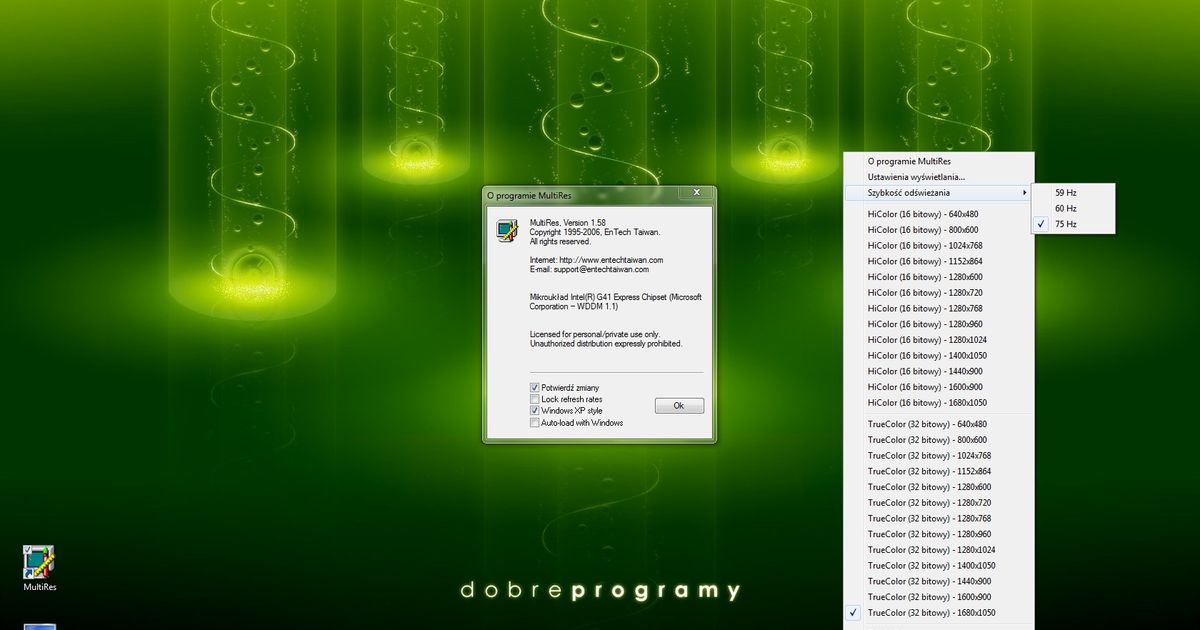Choose TrueColor (32 bitowy) 1152x864
This screenshot has width=1200, height=630.
point(939,471)
